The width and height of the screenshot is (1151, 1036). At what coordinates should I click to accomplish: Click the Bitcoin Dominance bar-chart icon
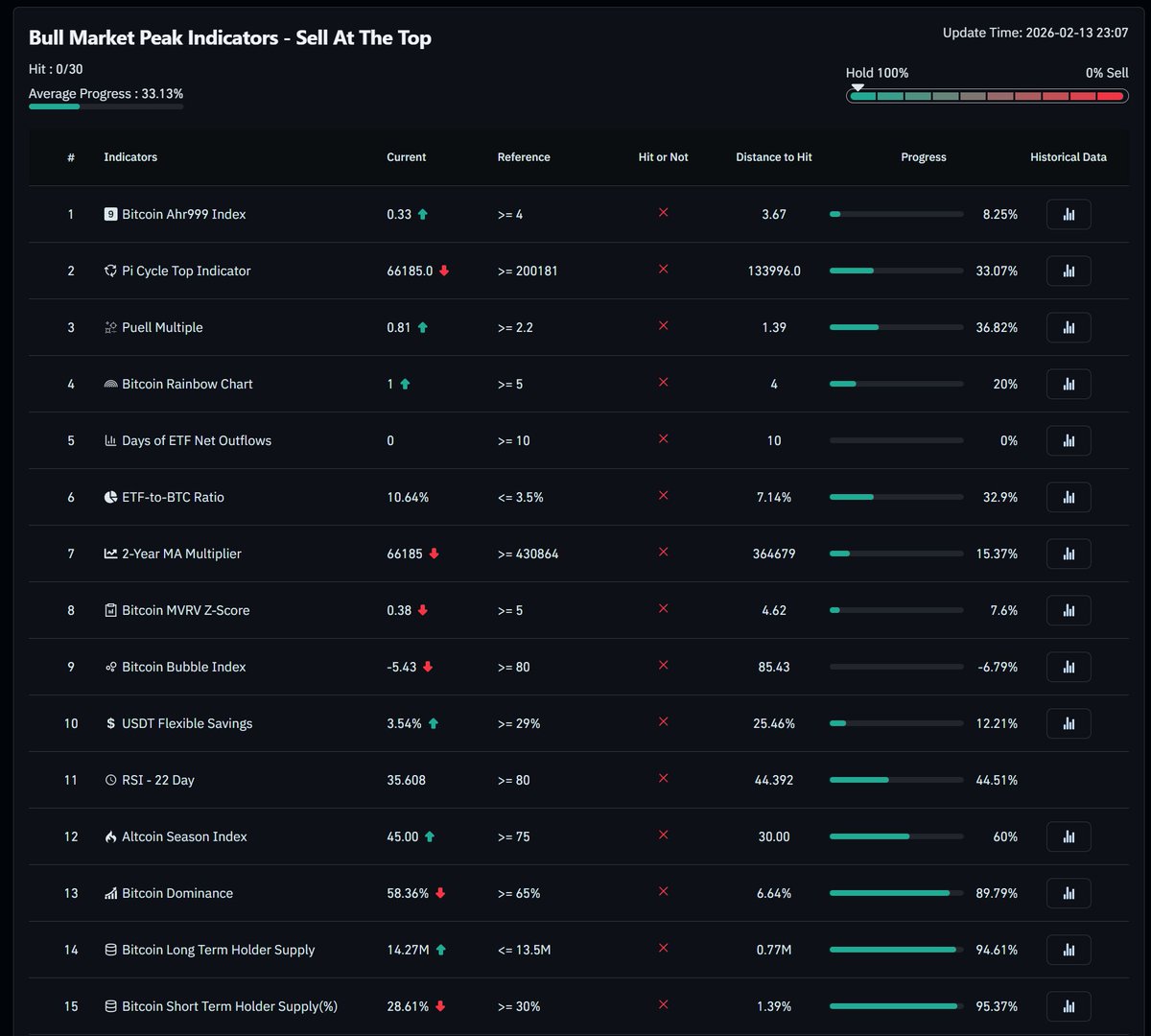pos(110,893)
